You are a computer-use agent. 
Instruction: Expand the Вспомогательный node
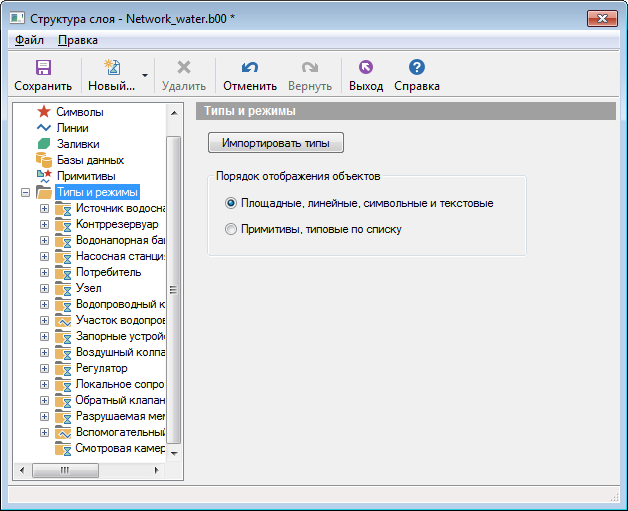44,433
